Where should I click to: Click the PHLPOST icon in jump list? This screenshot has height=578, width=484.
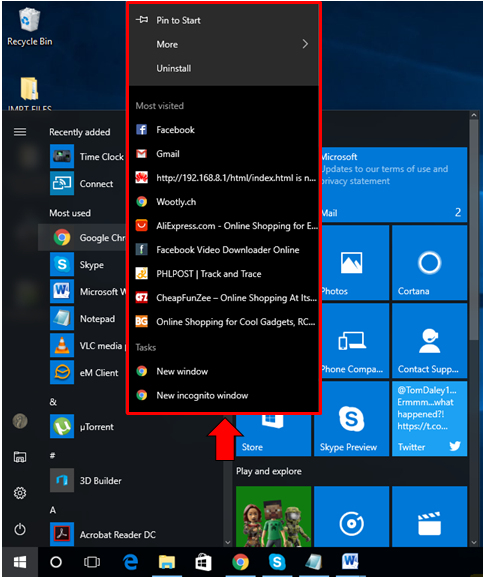coord(142,274)
